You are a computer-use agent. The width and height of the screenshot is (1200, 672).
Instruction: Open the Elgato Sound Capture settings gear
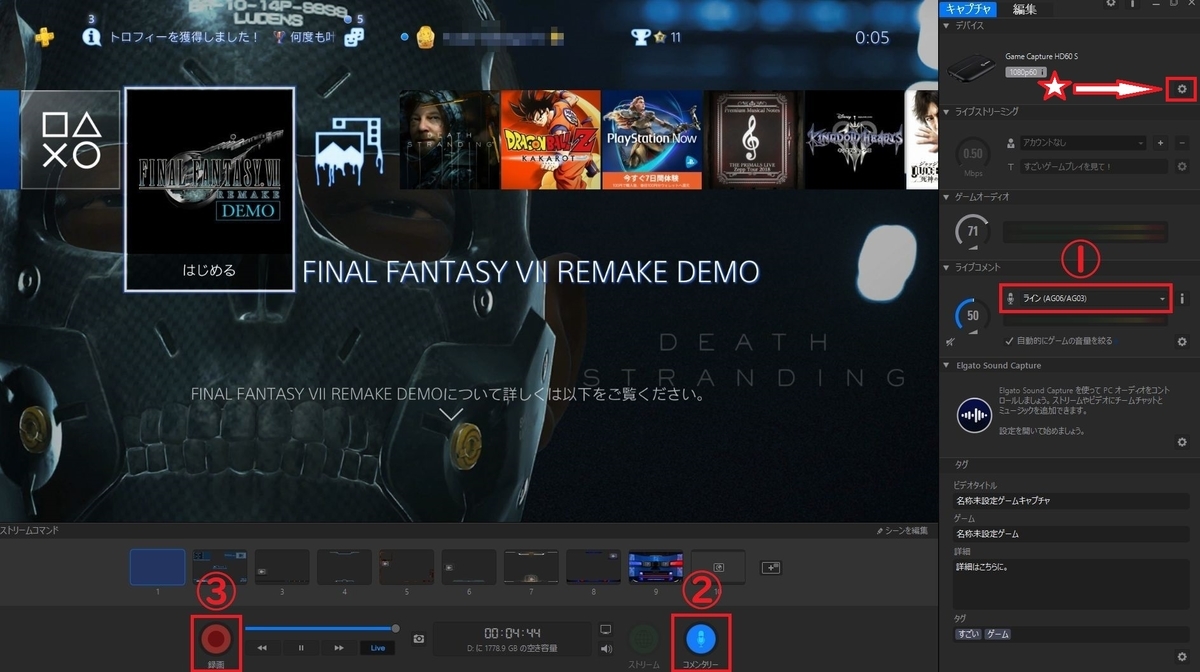[x=1182, y=441]
